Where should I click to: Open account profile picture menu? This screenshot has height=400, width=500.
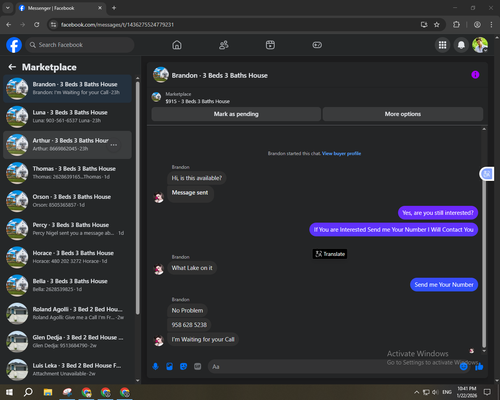(480, 45)
